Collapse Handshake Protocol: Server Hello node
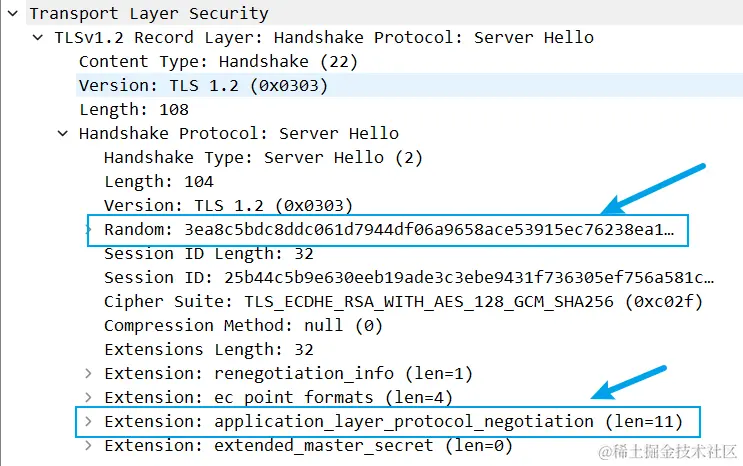Image resolution: width=743 pixels, height=466 pixels. tap(62, 134)
